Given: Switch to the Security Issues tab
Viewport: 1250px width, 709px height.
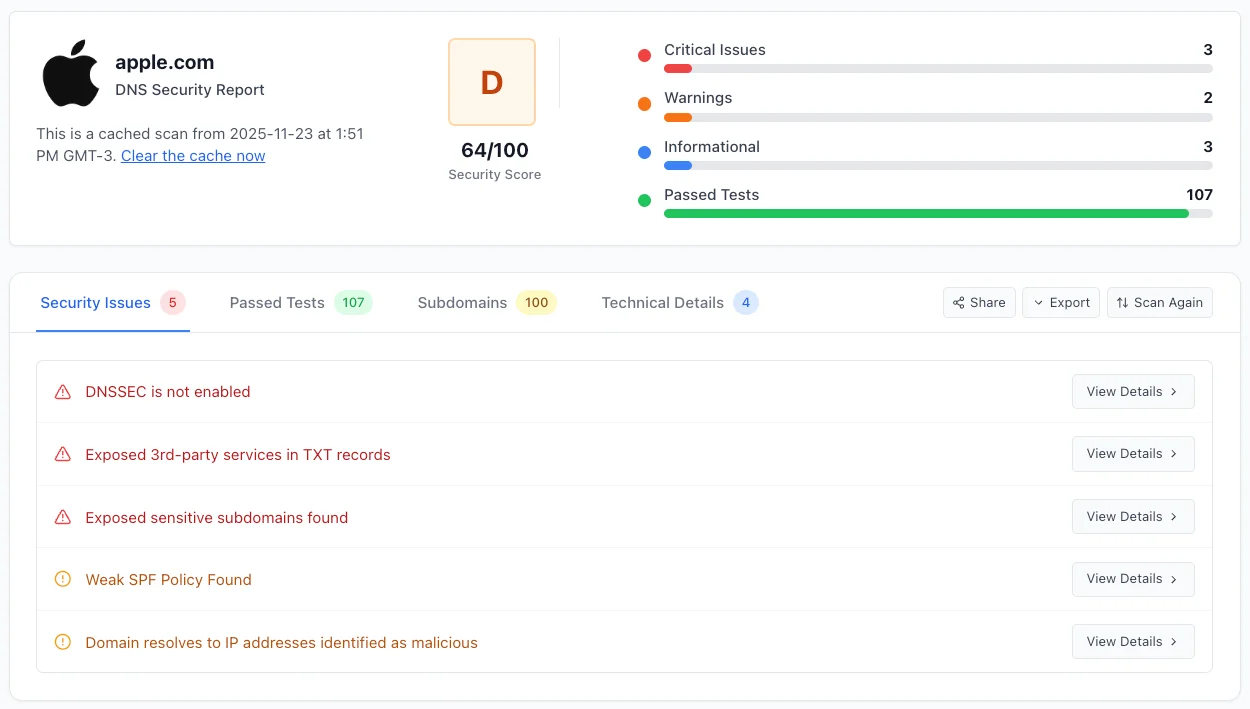Looking at the screenshot, I should click(113, 303).
